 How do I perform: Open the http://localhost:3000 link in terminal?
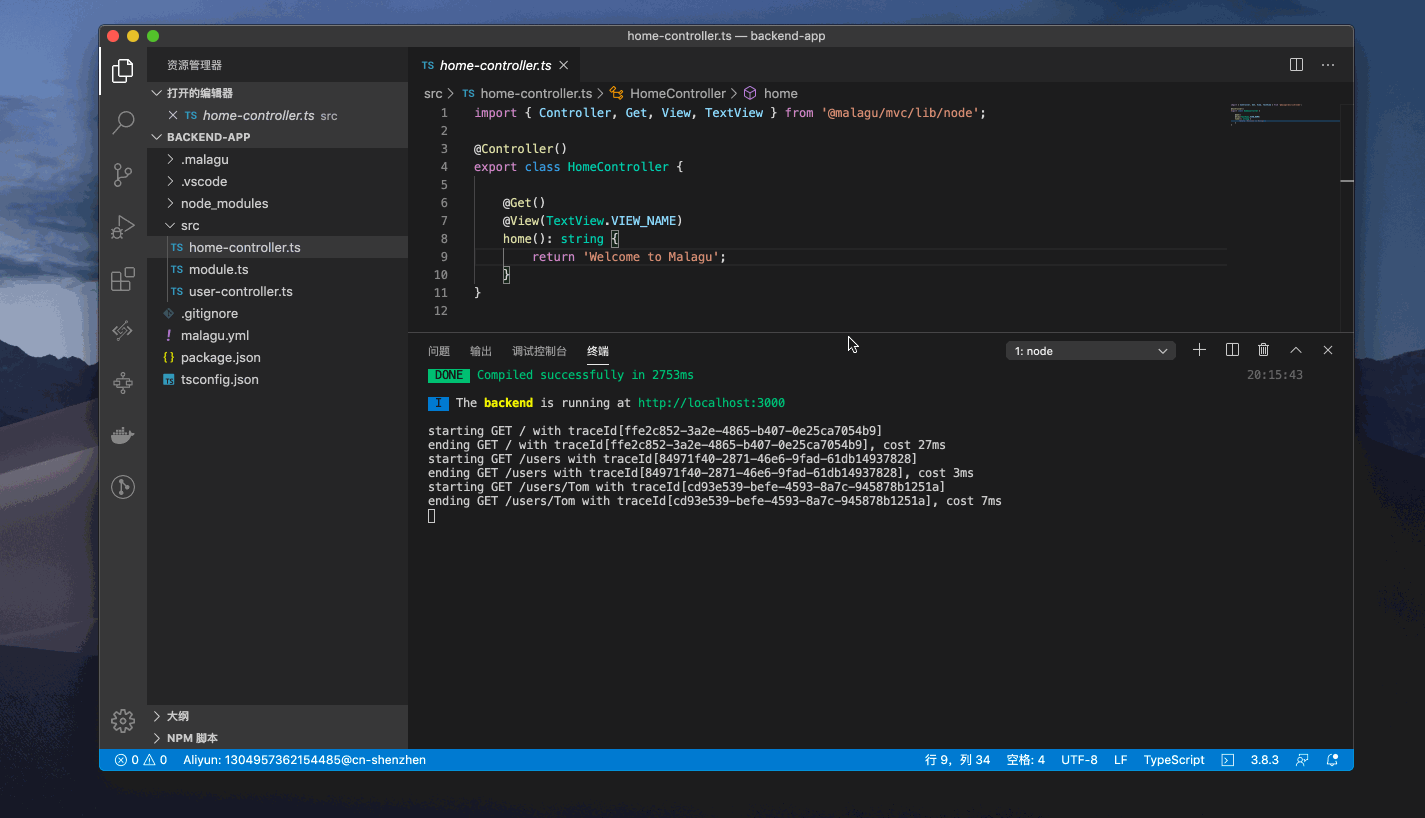coord(711,403)
